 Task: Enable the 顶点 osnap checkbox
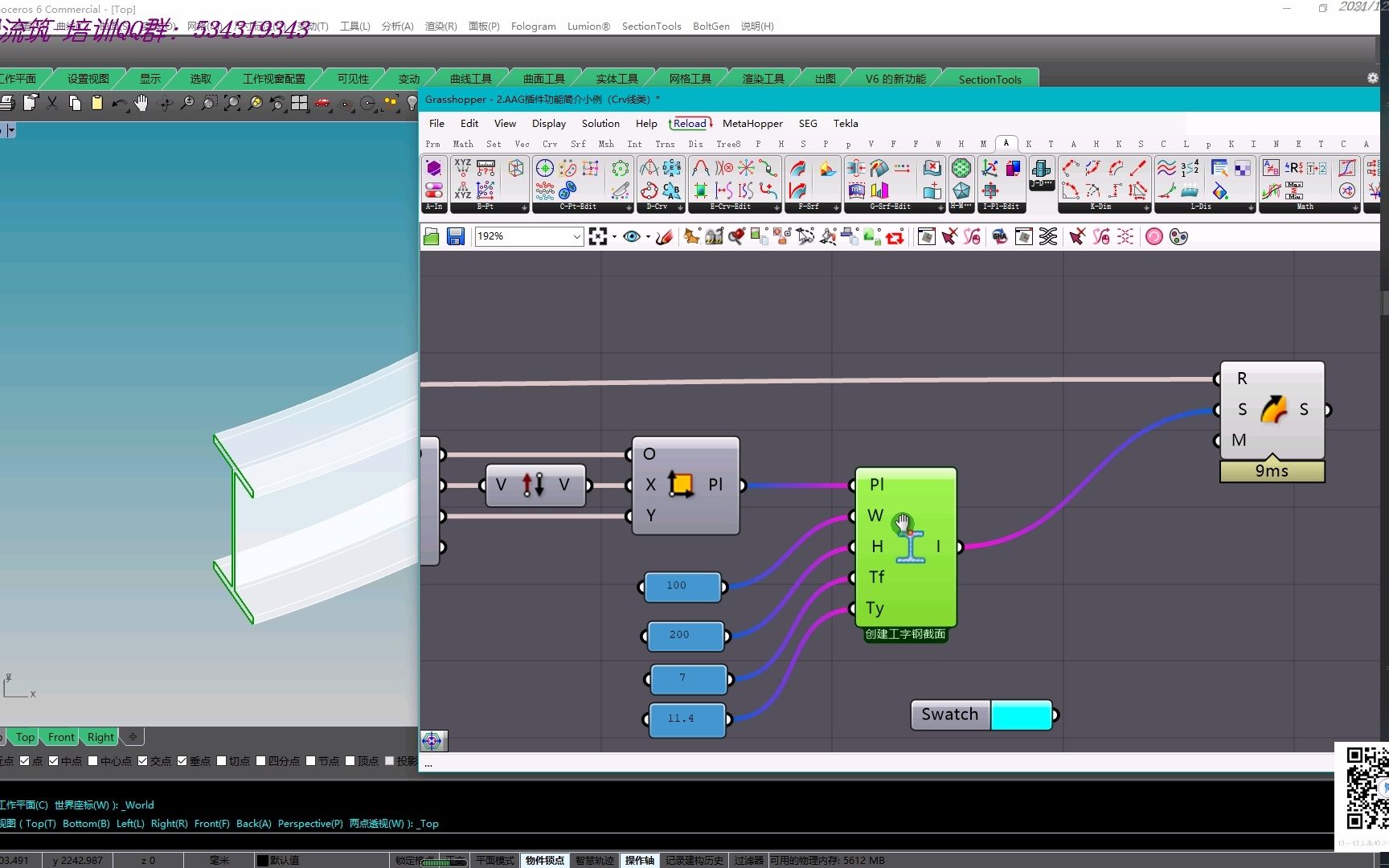click(x=350, y=760)
